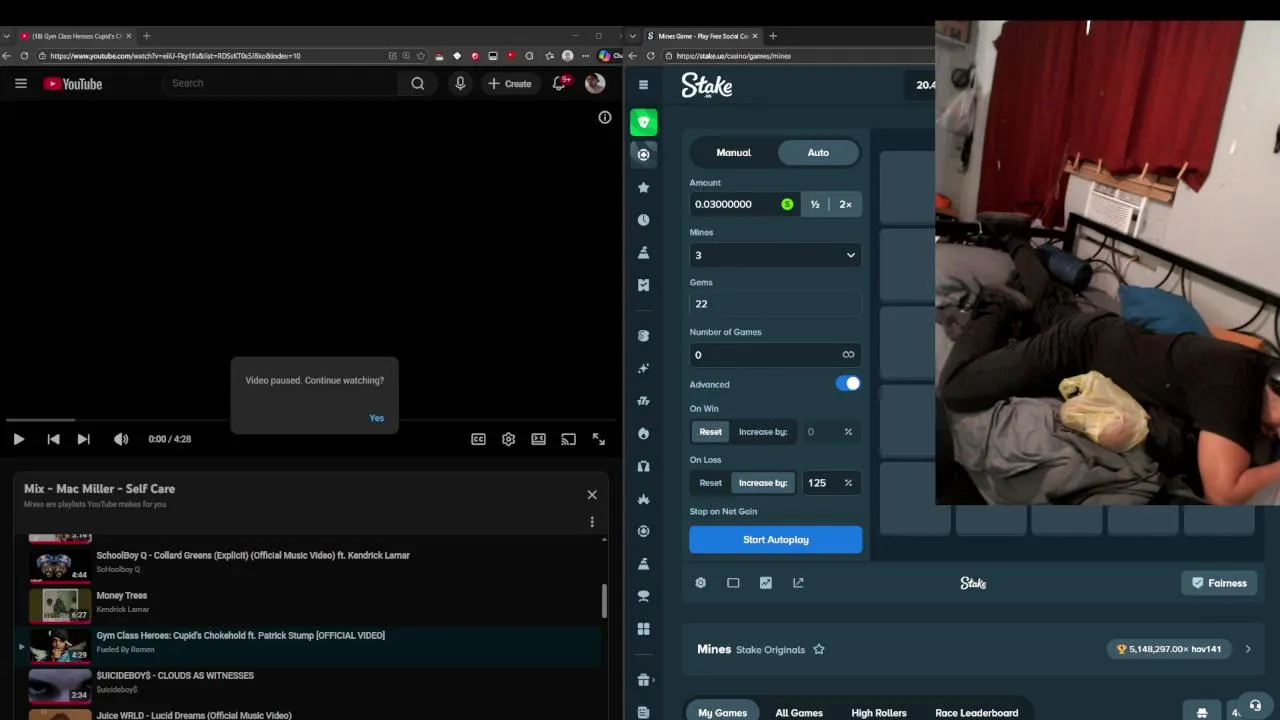
Task: Switch Mines to Auto mode
Action: 818,152
